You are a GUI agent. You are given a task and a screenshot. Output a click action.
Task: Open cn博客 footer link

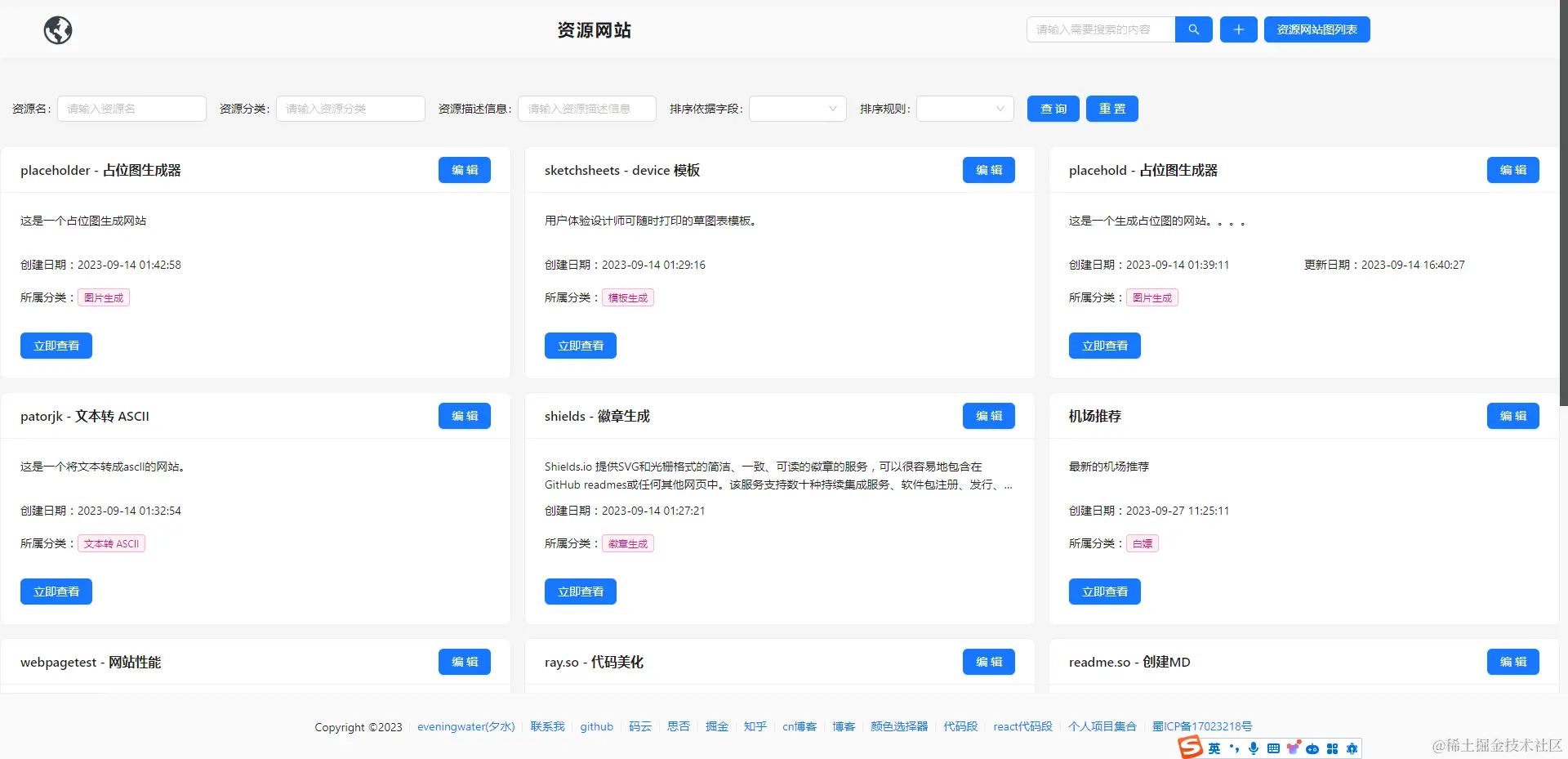coord(800,726)
